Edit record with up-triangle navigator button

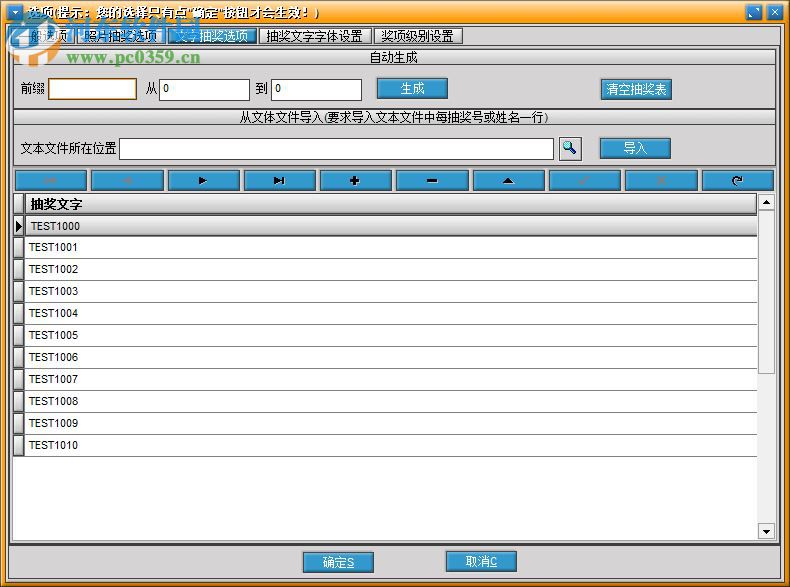coord(509,180)
